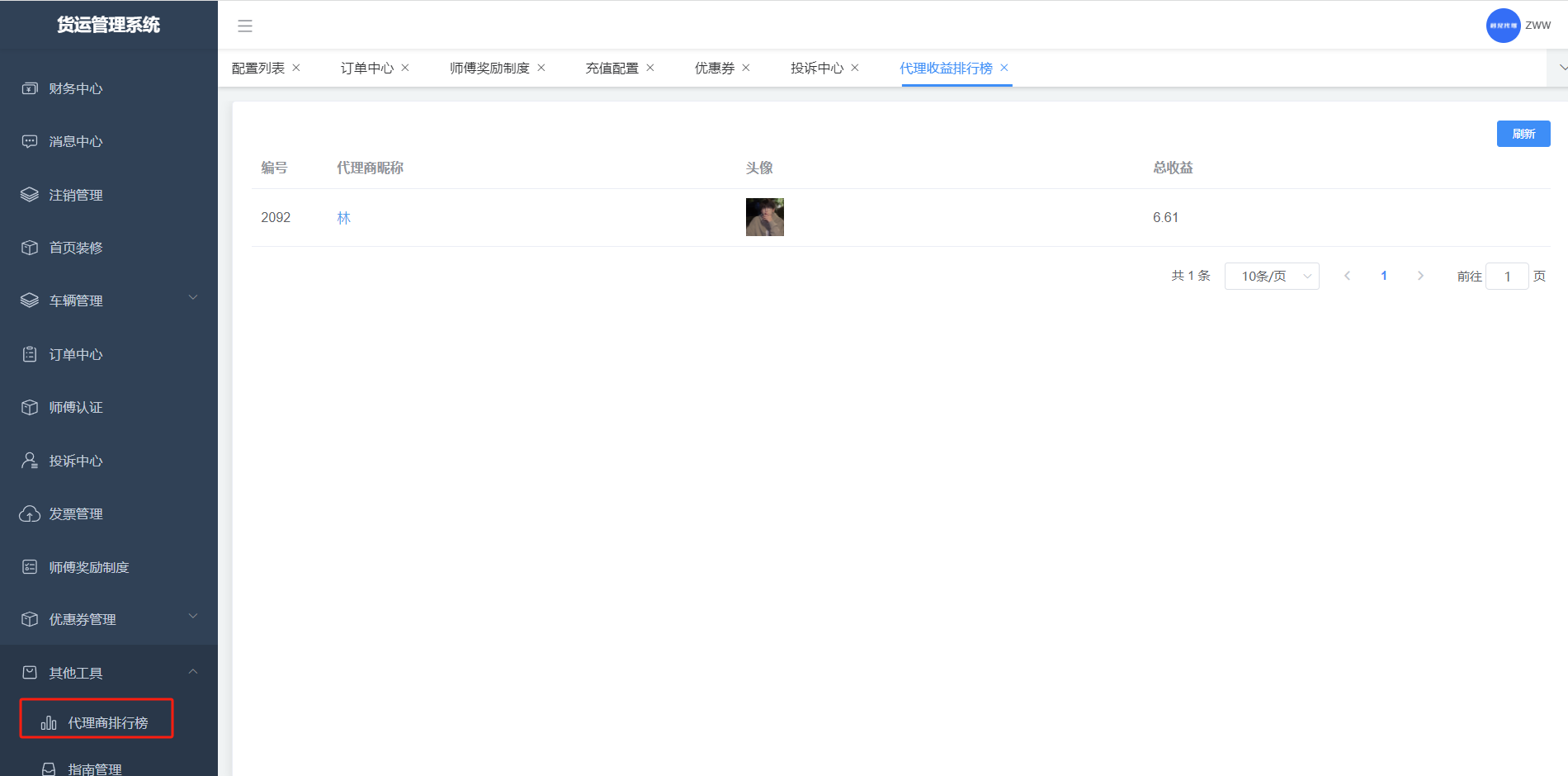Click the agent avatar thumbnail in table

764,217
